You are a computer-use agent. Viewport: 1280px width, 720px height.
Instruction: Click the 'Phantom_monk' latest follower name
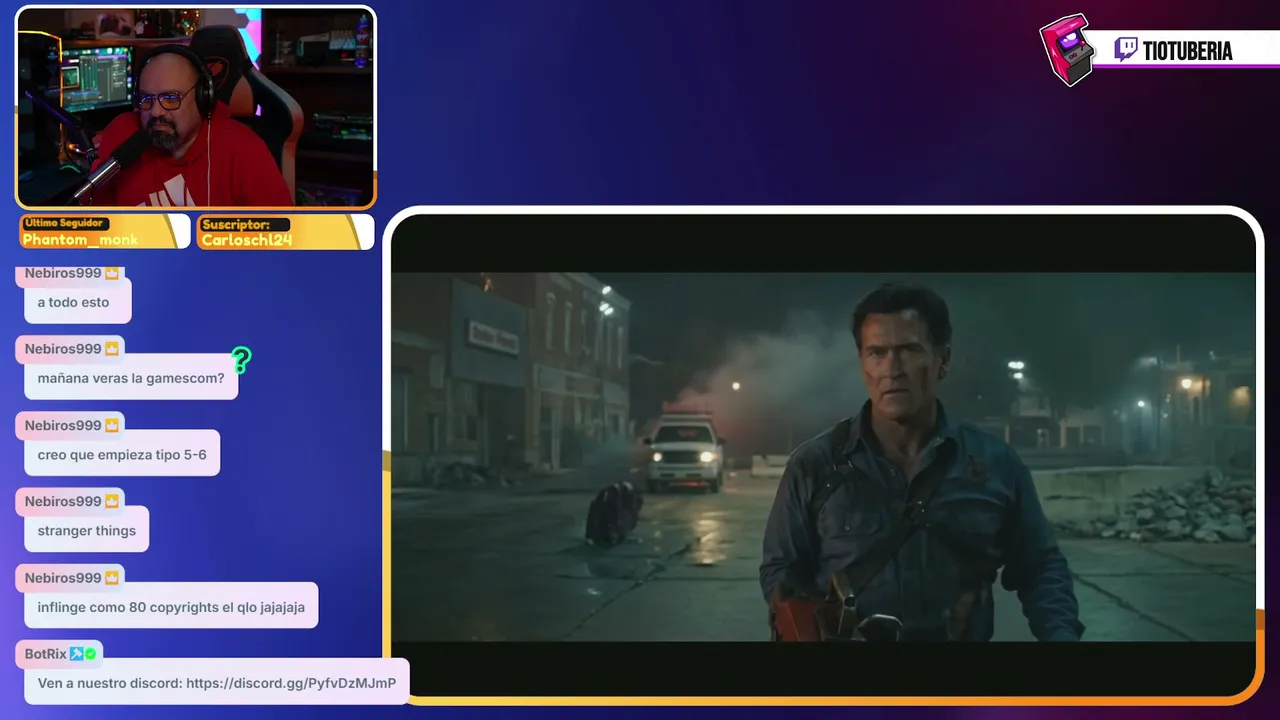click(x=80, y=240)
